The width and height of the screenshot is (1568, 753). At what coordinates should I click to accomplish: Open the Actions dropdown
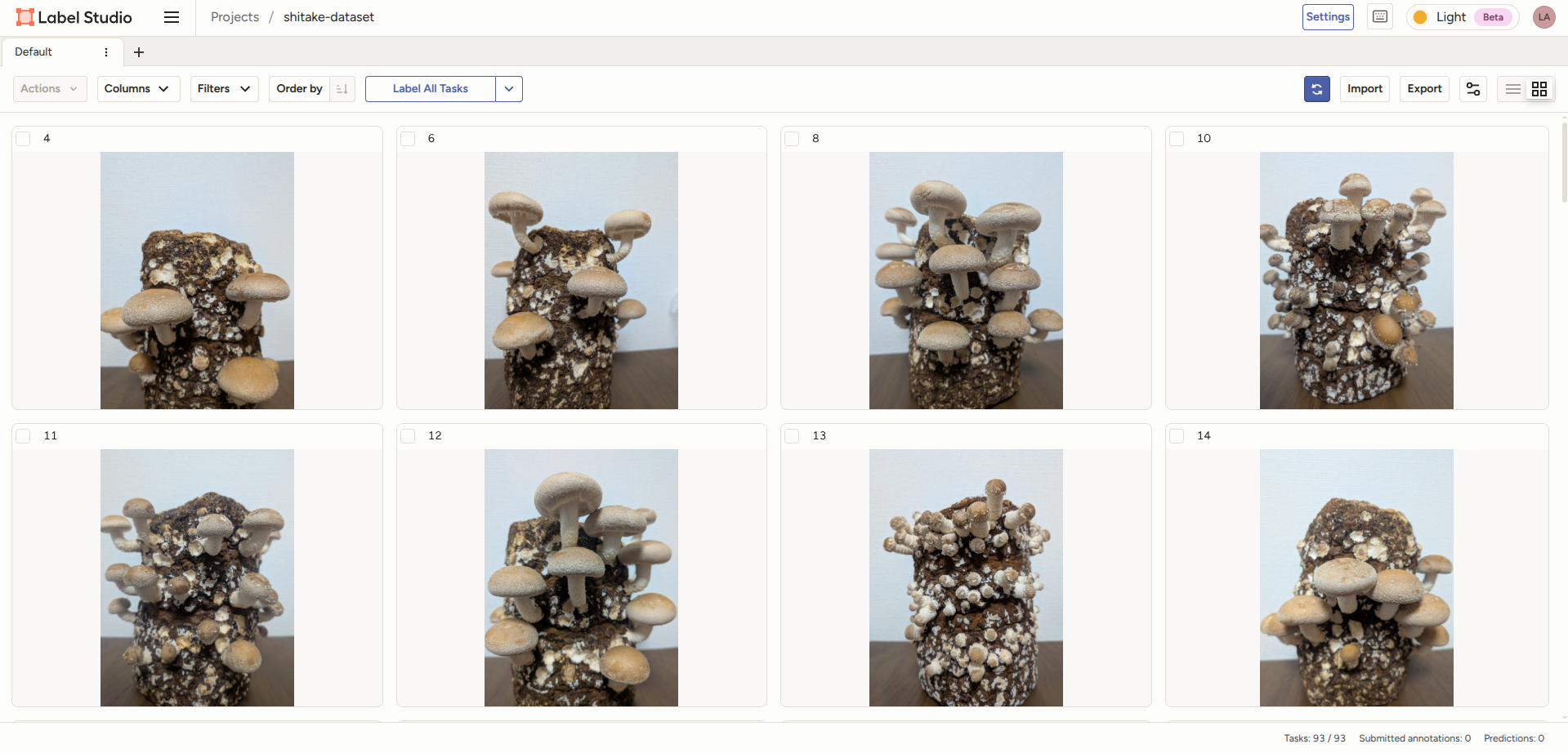(50, 89)
